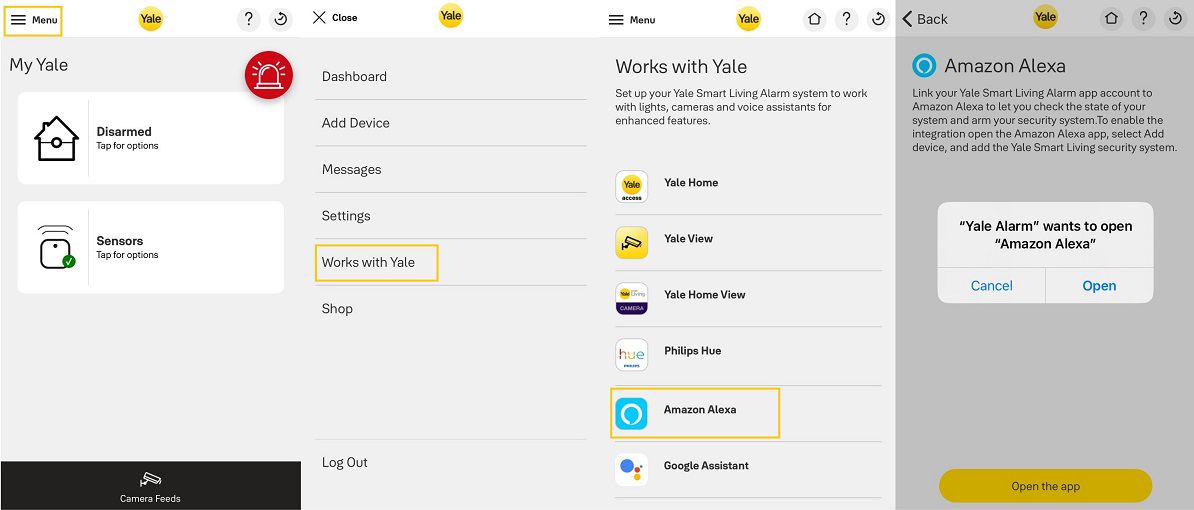
Task: Tap help icon on Works with Yale screen
Action: pyautogui.click(x=847, y=19)
